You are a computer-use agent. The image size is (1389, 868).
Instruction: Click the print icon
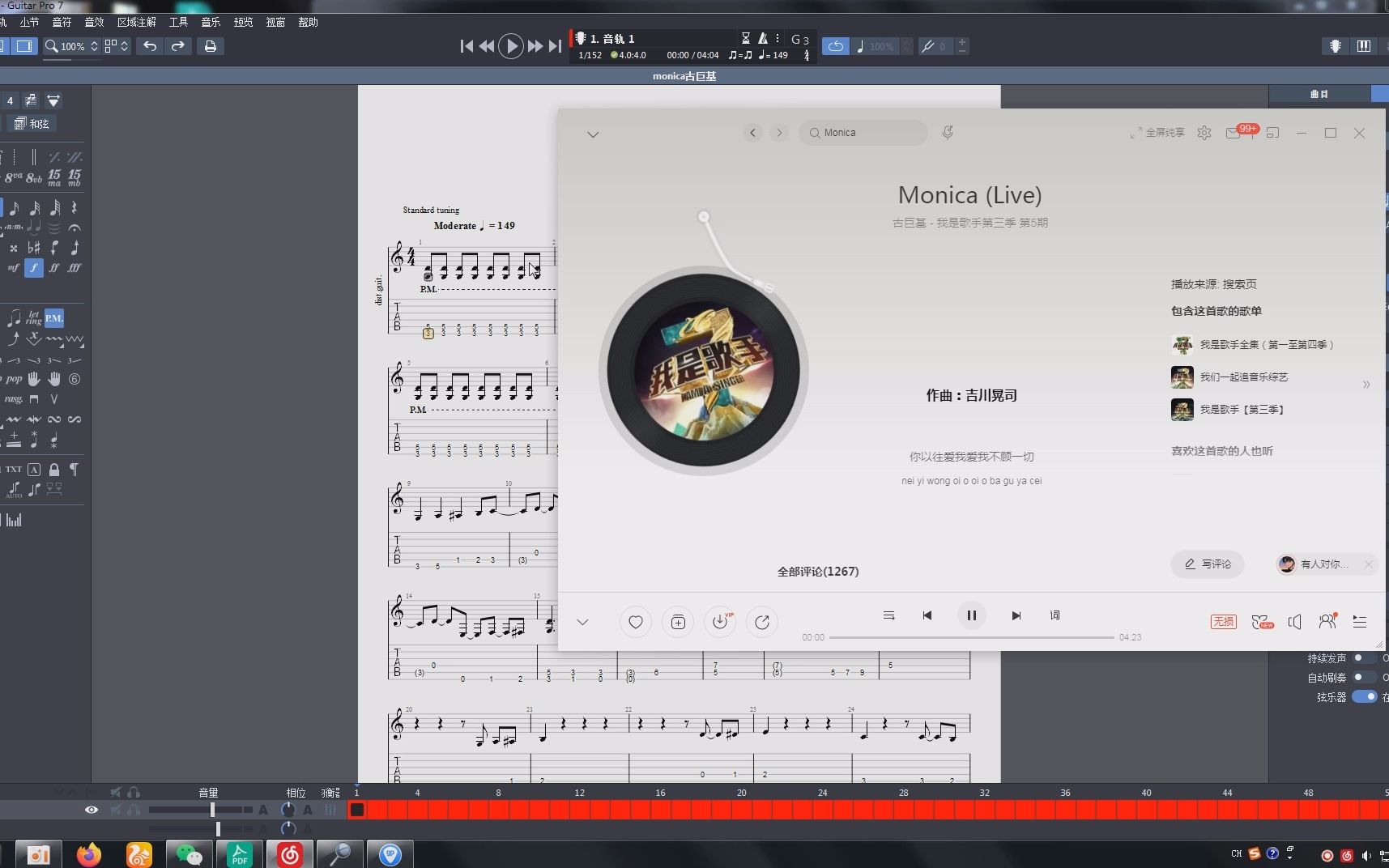[x=211, y=46]
